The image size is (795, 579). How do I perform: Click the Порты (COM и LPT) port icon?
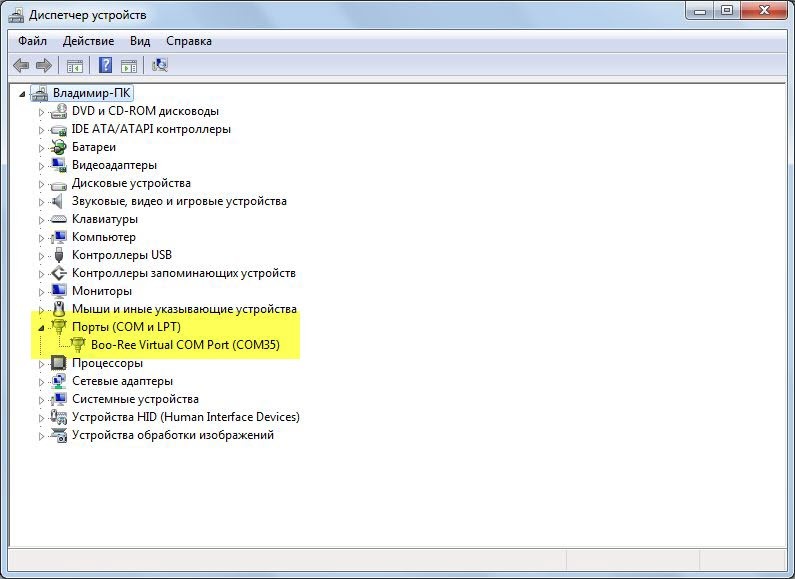coord(59,327)
